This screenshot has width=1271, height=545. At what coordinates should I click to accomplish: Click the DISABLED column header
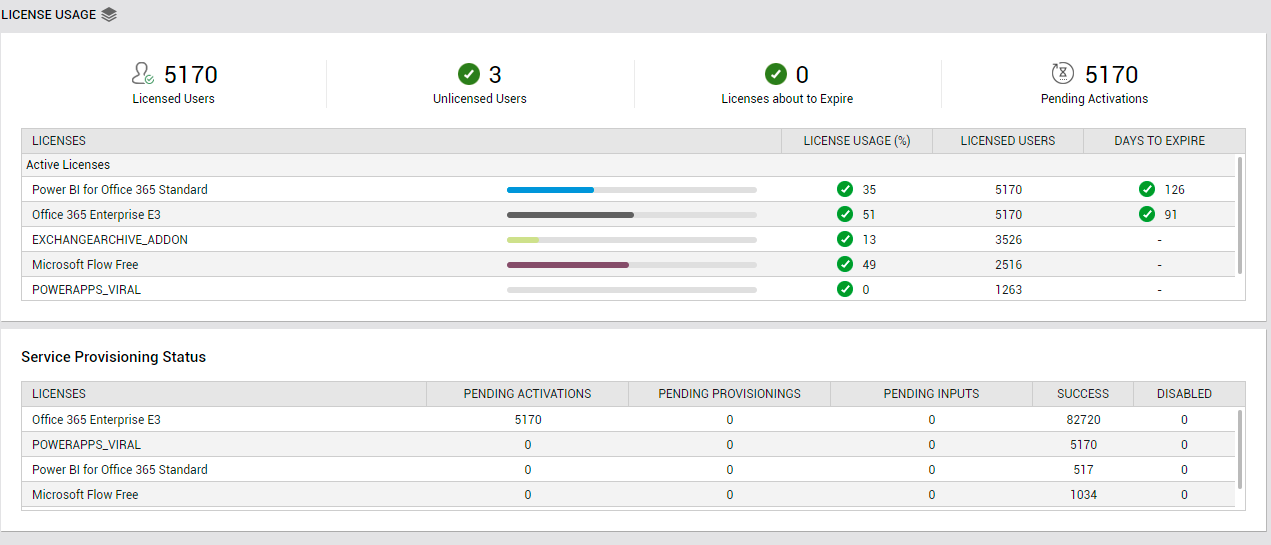1184,394
